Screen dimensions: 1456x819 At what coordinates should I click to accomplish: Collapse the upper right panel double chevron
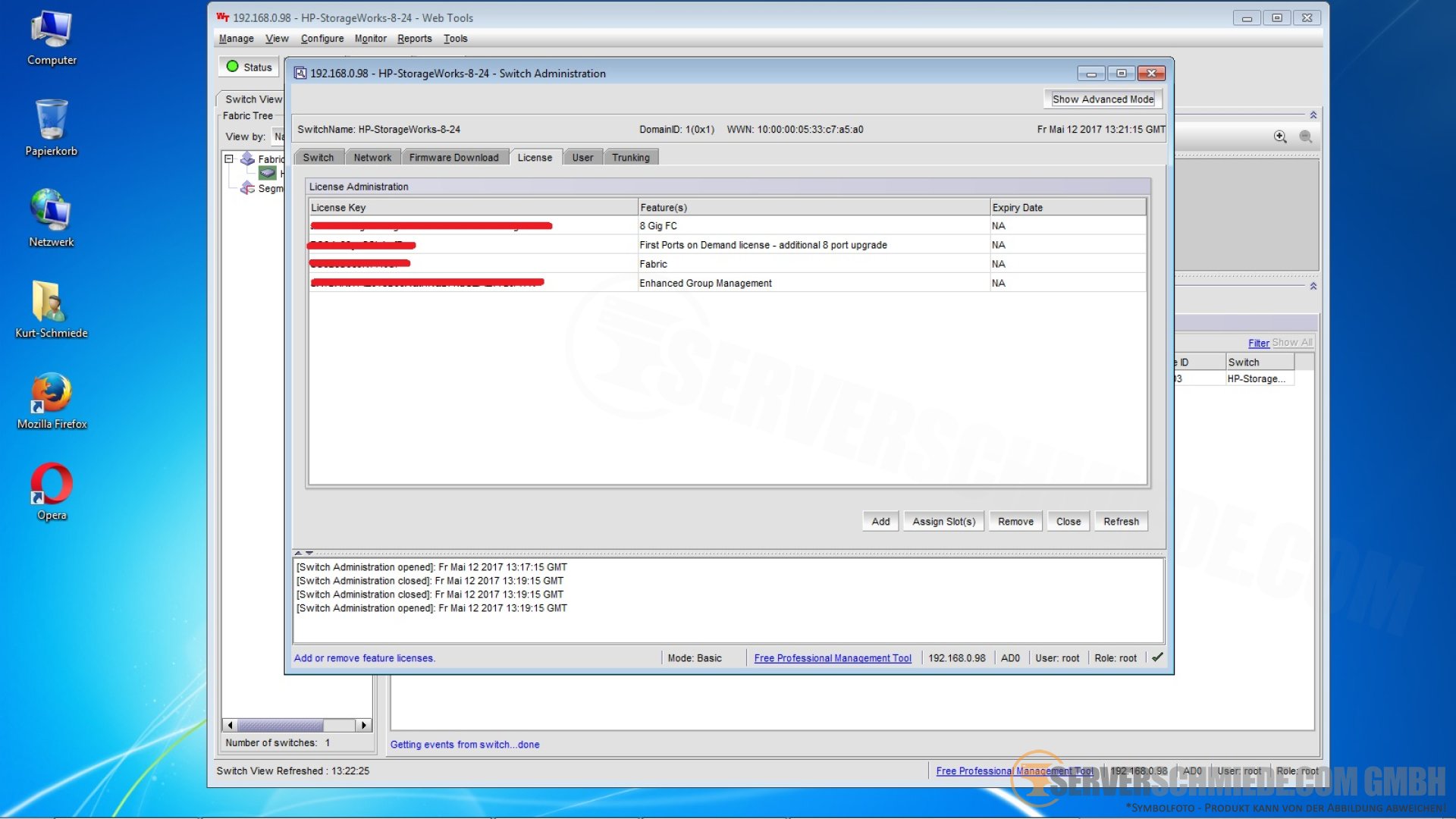pyautogui.click(x=1313, y=115)
